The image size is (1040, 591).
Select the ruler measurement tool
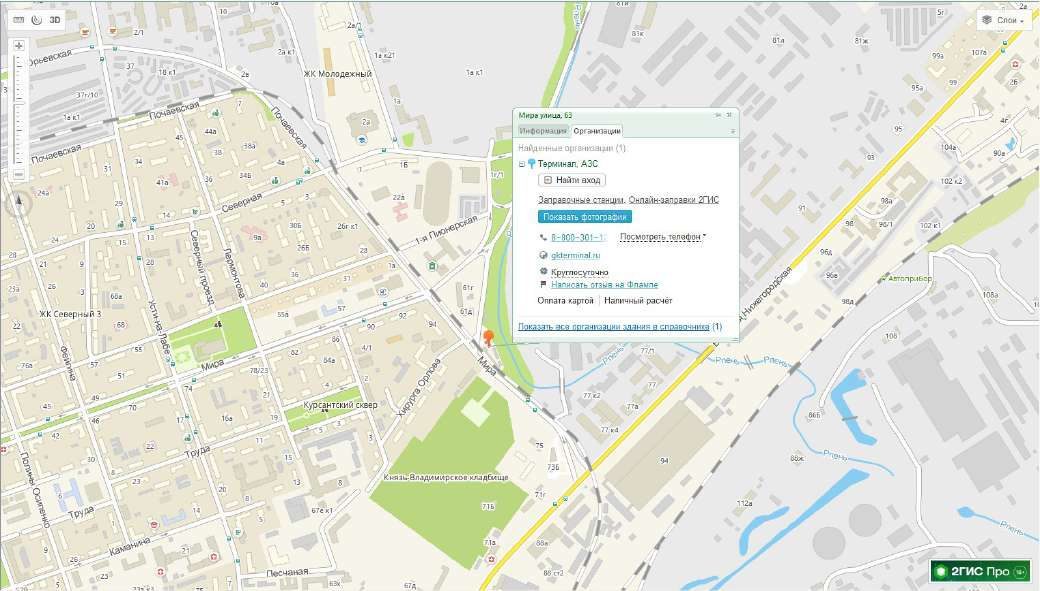[19, 20]
